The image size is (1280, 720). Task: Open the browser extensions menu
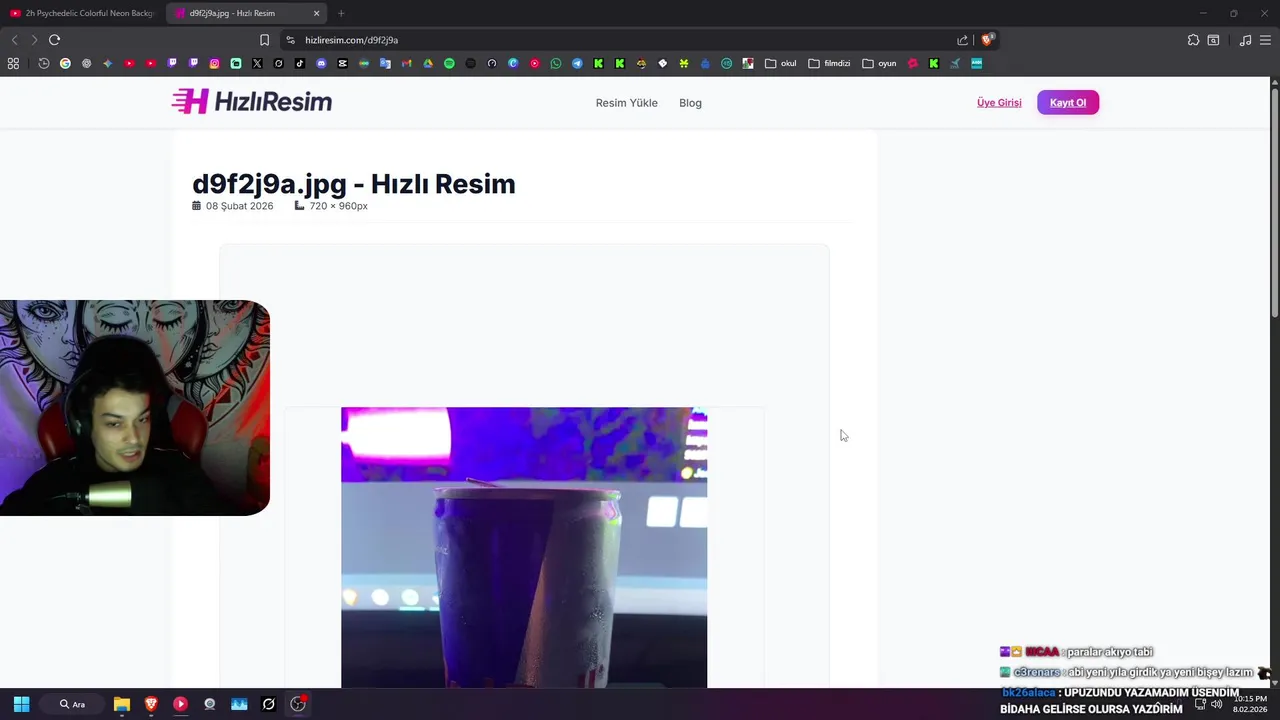pos(1193,40)
